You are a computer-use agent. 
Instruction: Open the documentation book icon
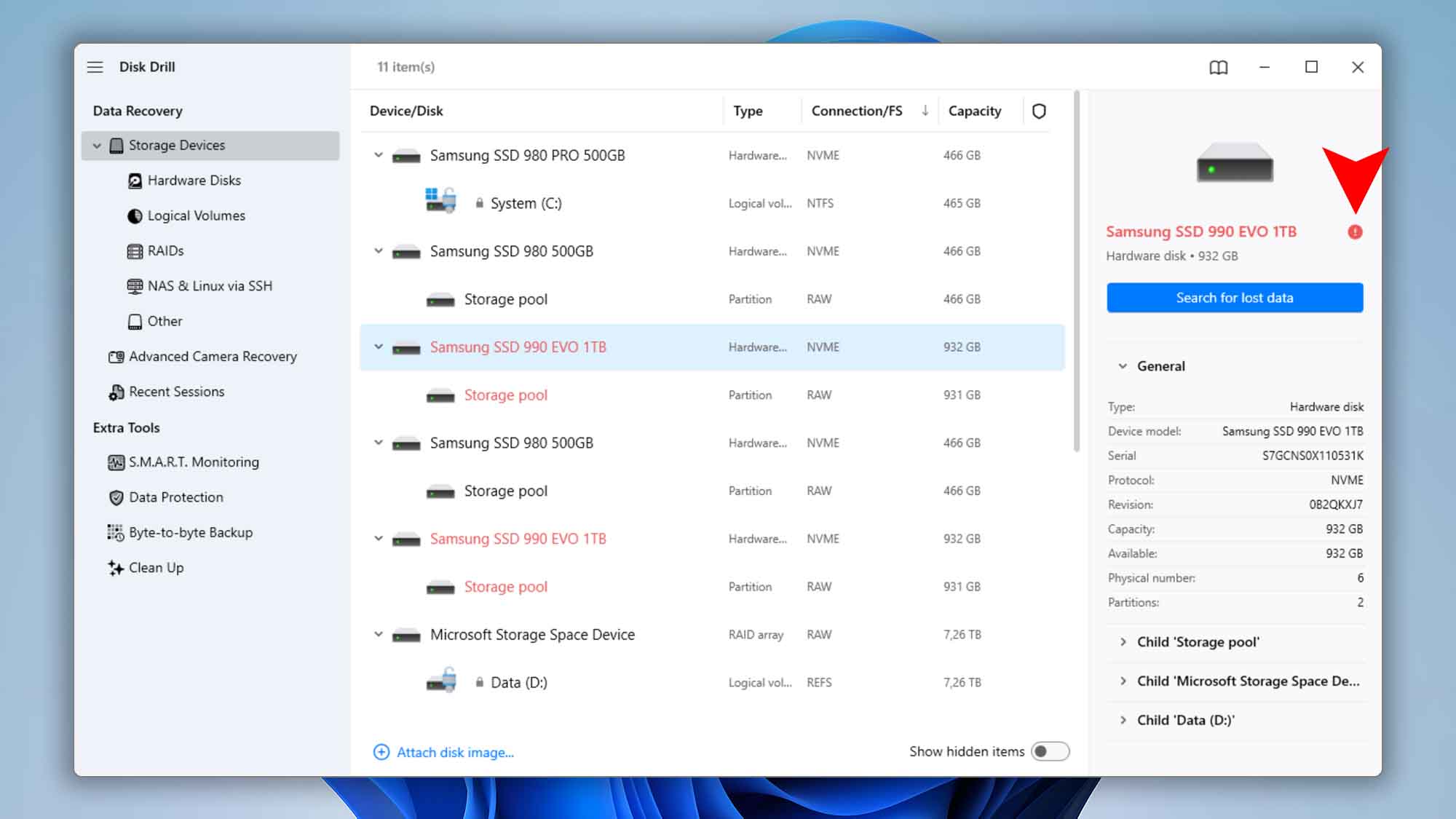[x=1219, y=67]
